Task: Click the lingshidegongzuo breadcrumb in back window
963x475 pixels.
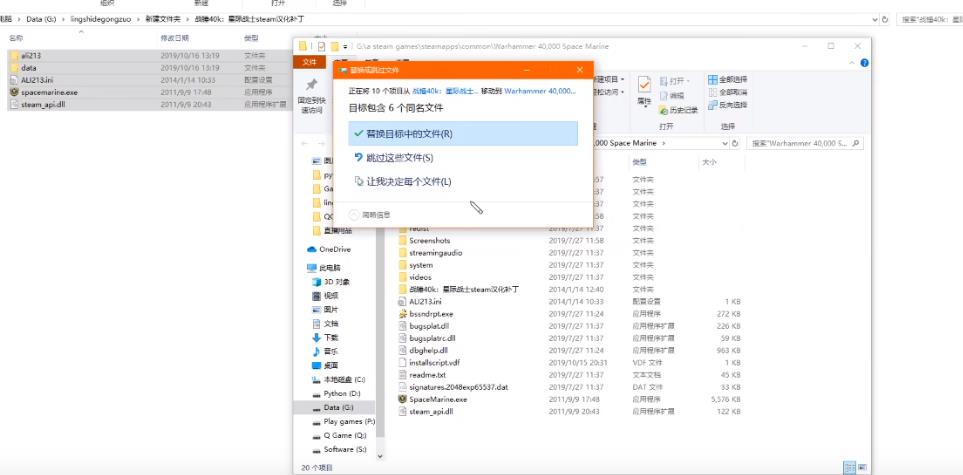Action: [x=101, y=19]
